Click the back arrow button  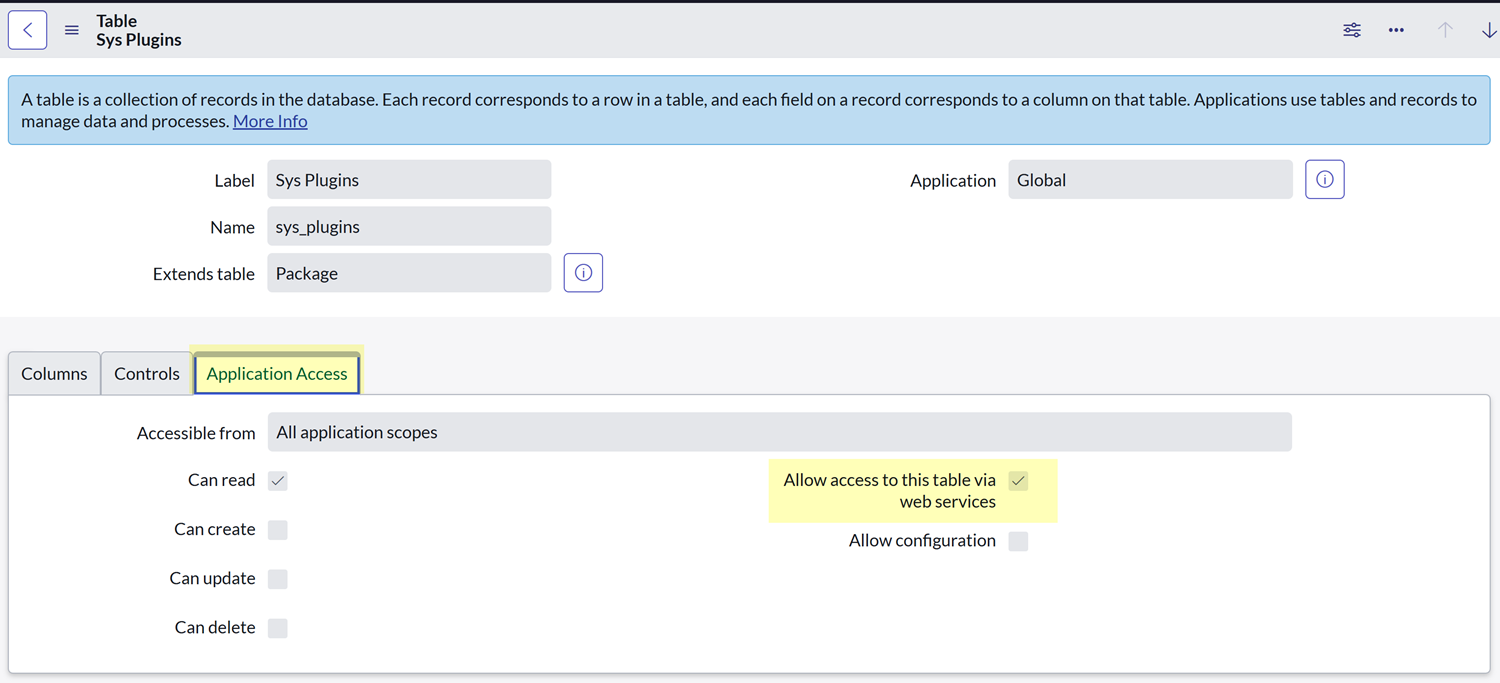[x=27, y=30]
